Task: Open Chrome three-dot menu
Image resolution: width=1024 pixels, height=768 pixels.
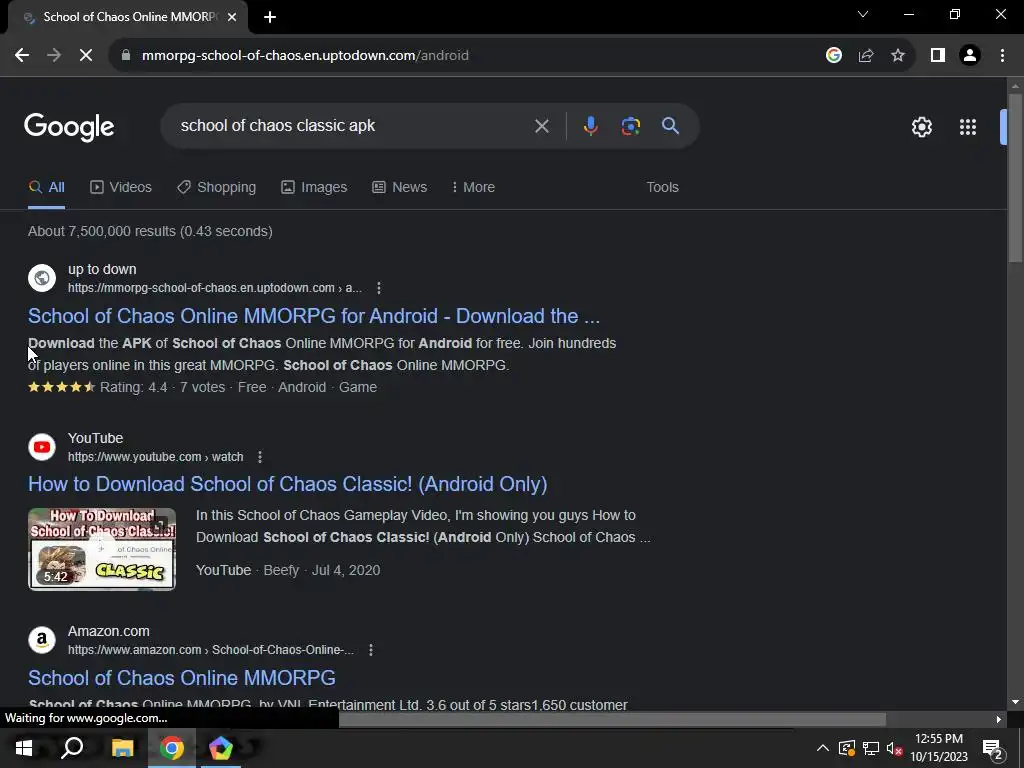Action: pyautogui.click(x=1002, y=56)
